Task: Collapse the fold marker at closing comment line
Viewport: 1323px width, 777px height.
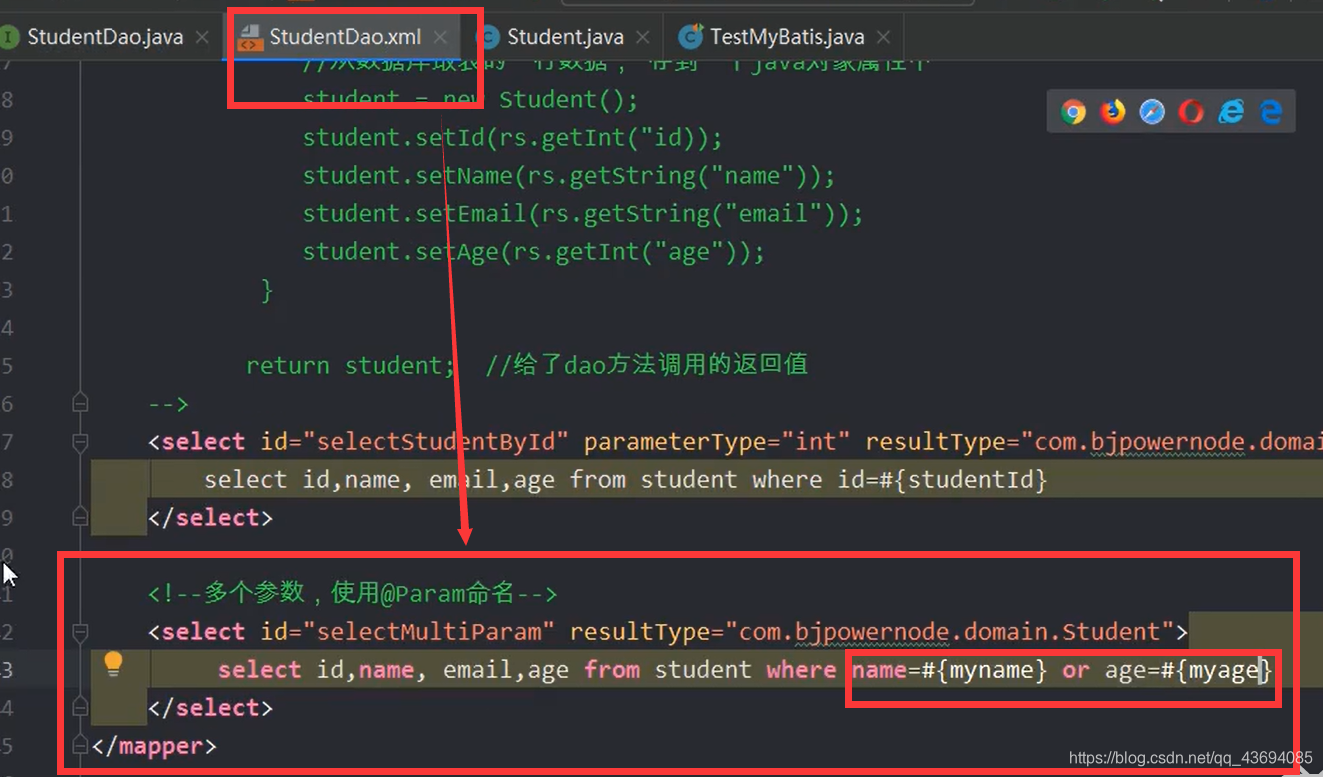Action: coord(80,404)
